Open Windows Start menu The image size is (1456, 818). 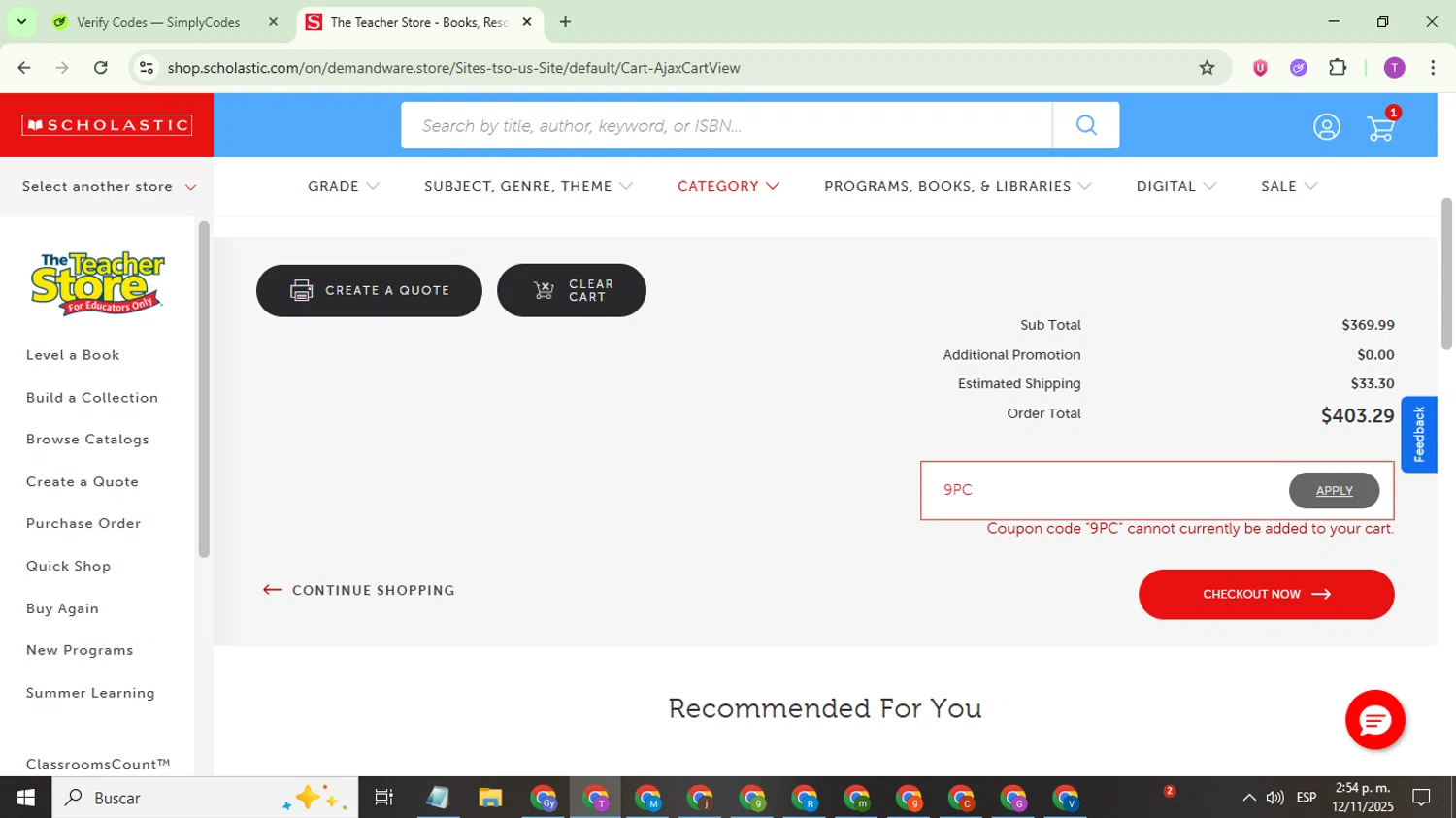point(25,798)
